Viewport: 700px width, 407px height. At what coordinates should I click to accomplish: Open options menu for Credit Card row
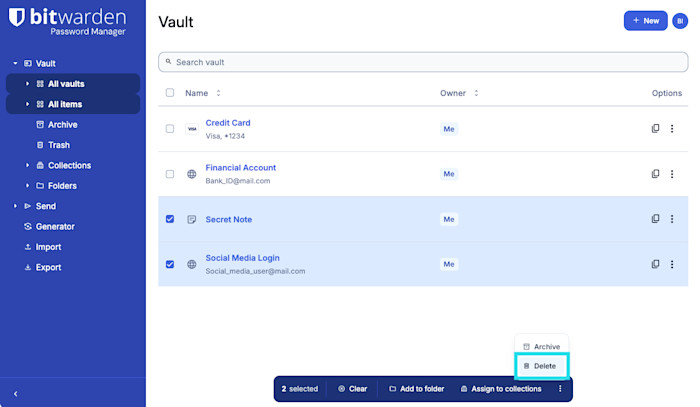pos(672,129)
